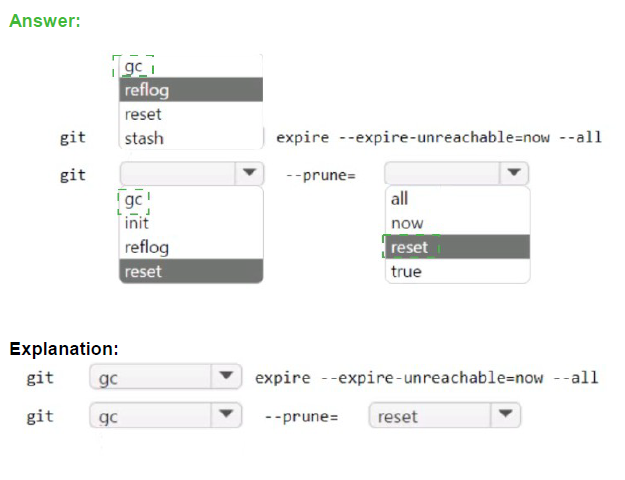Pick 'stash' in the top command list

pos(190,138)
